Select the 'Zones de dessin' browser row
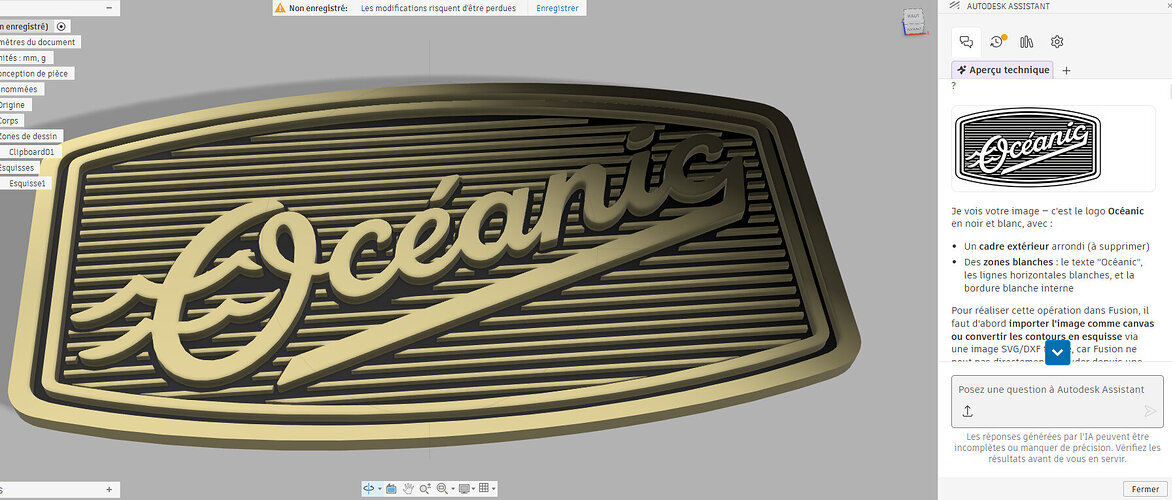 pos(30,136)
